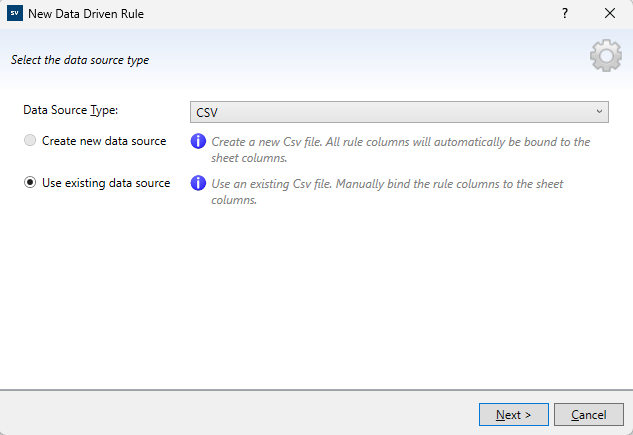Click the chevron arrow of the CSV dropdown

click(599, 111)
